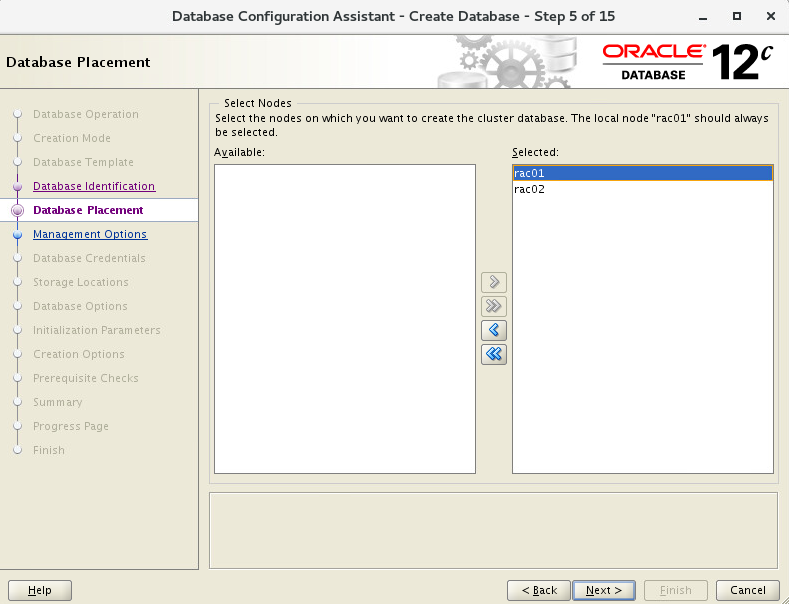Click the Management Options step bullet

click(x=18, y=235)
